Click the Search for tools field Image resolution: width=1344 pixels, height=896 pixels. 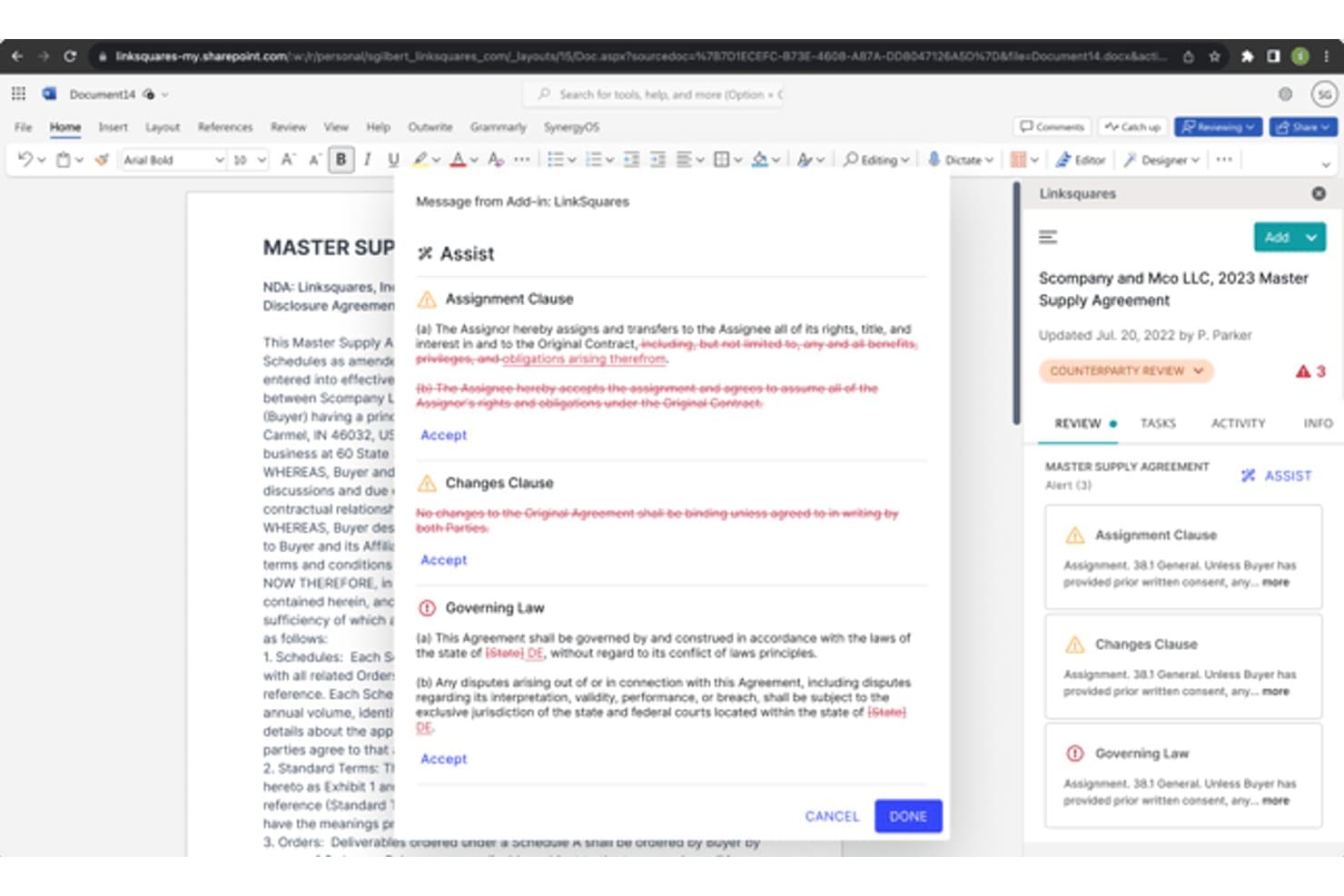click(654, 94)
